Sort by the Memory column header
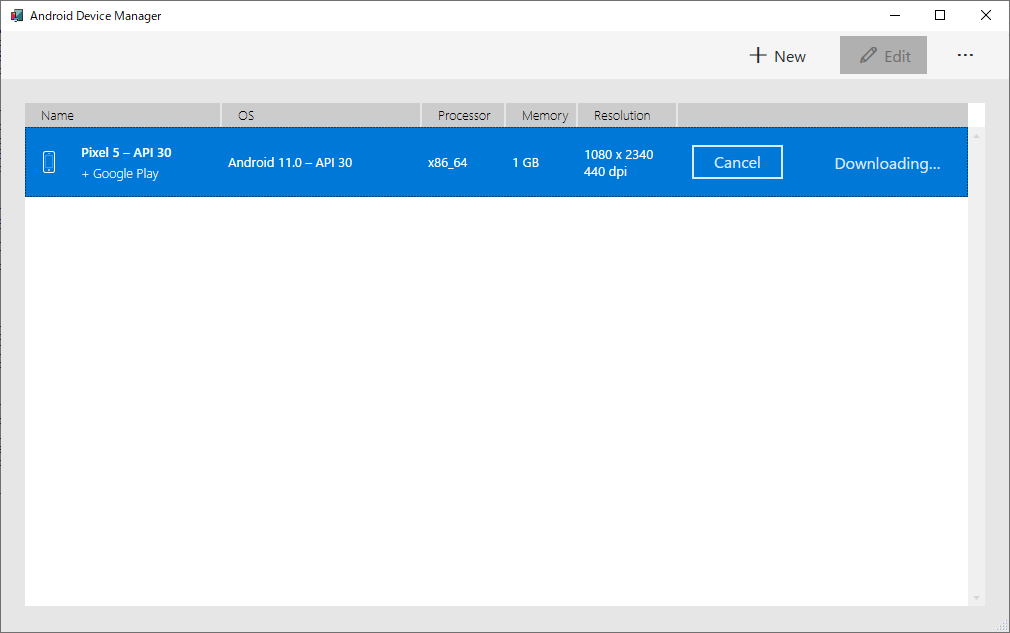The width and height of the screenshot is (1010, 633). 541,115
